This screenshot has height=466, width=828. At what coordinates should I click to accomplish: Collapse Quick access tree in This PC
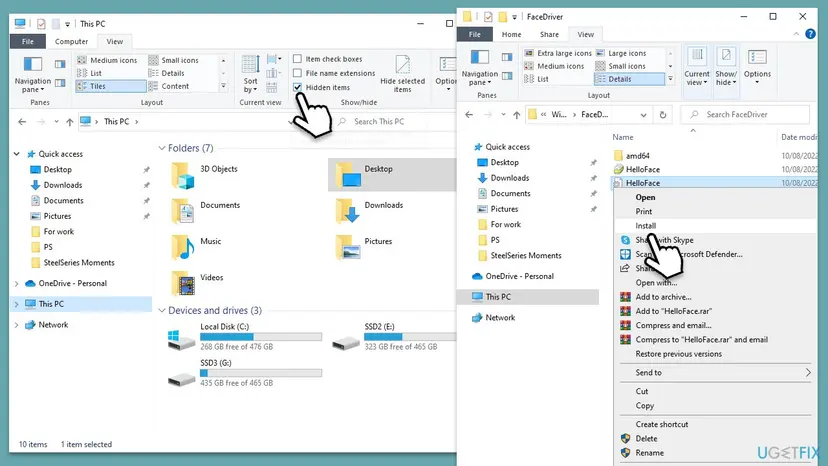(x=17, y=154)
